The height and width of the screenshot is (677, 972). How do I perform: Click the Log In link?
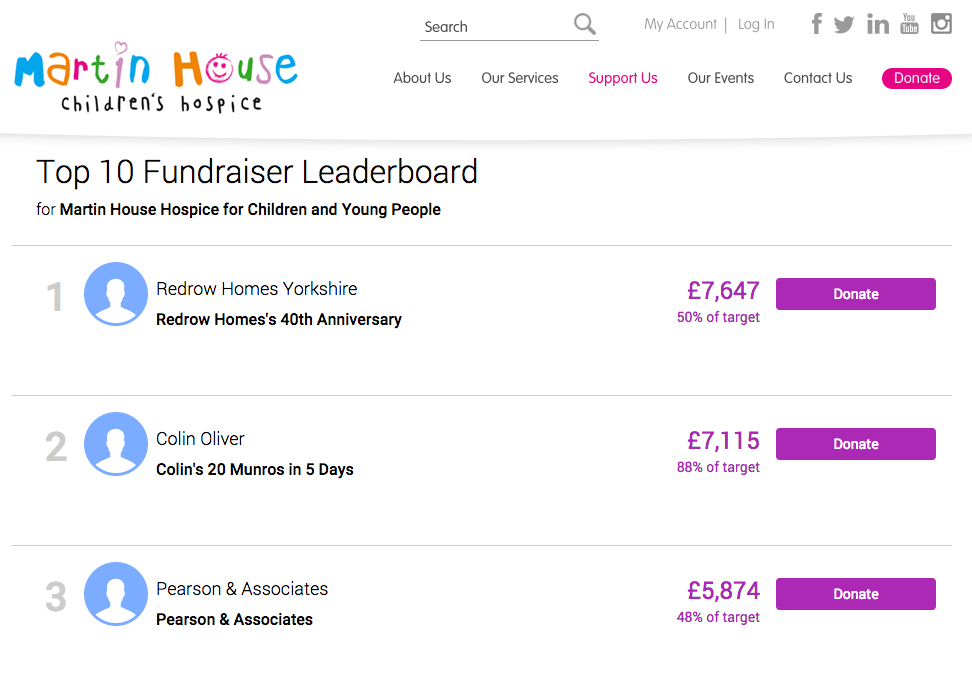[x=756, y=24]
